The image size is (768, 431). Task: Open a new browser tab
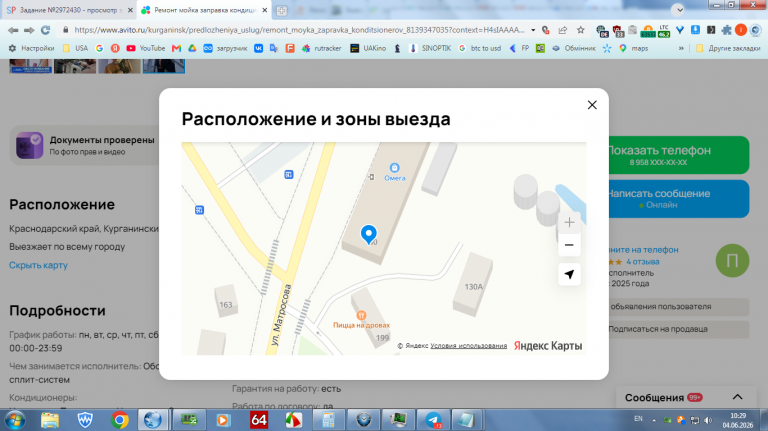[282, 10]
